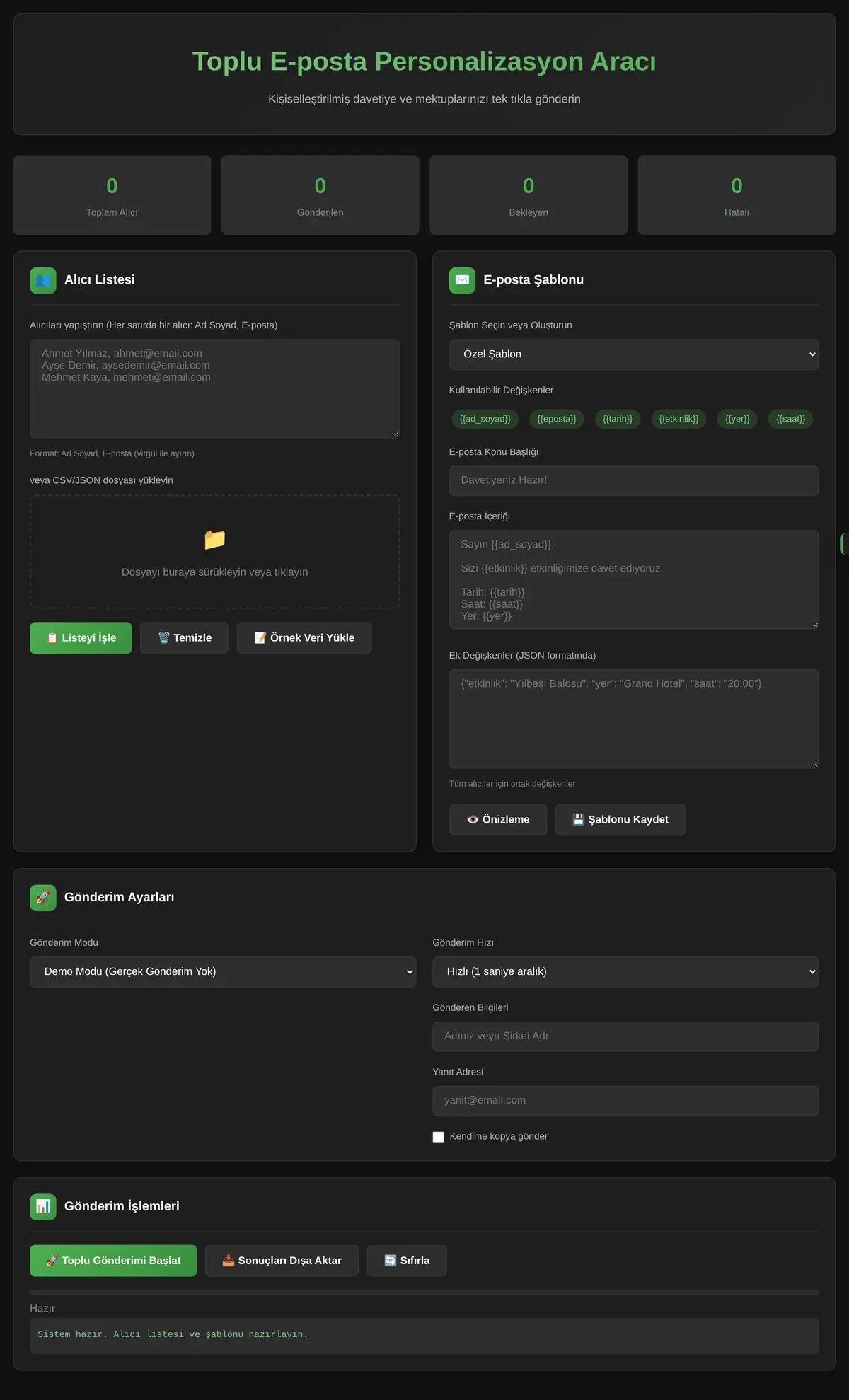Click the Alıcı Listesi people icon
Viewport: 849px width, 1400px height.
pyautogui.click(x=43, y=280)
